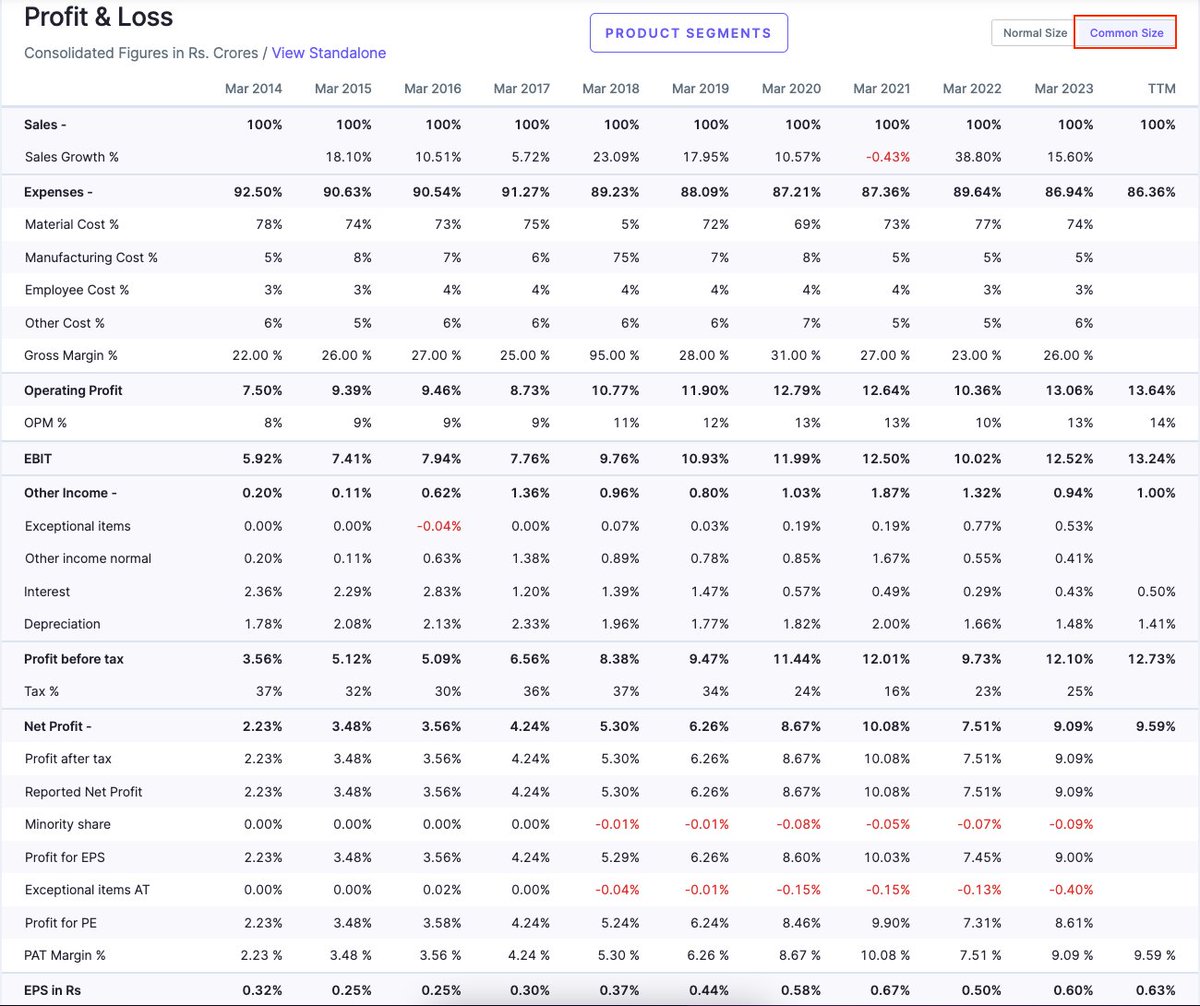Select the Tax % row label

(x=42, y=692)
